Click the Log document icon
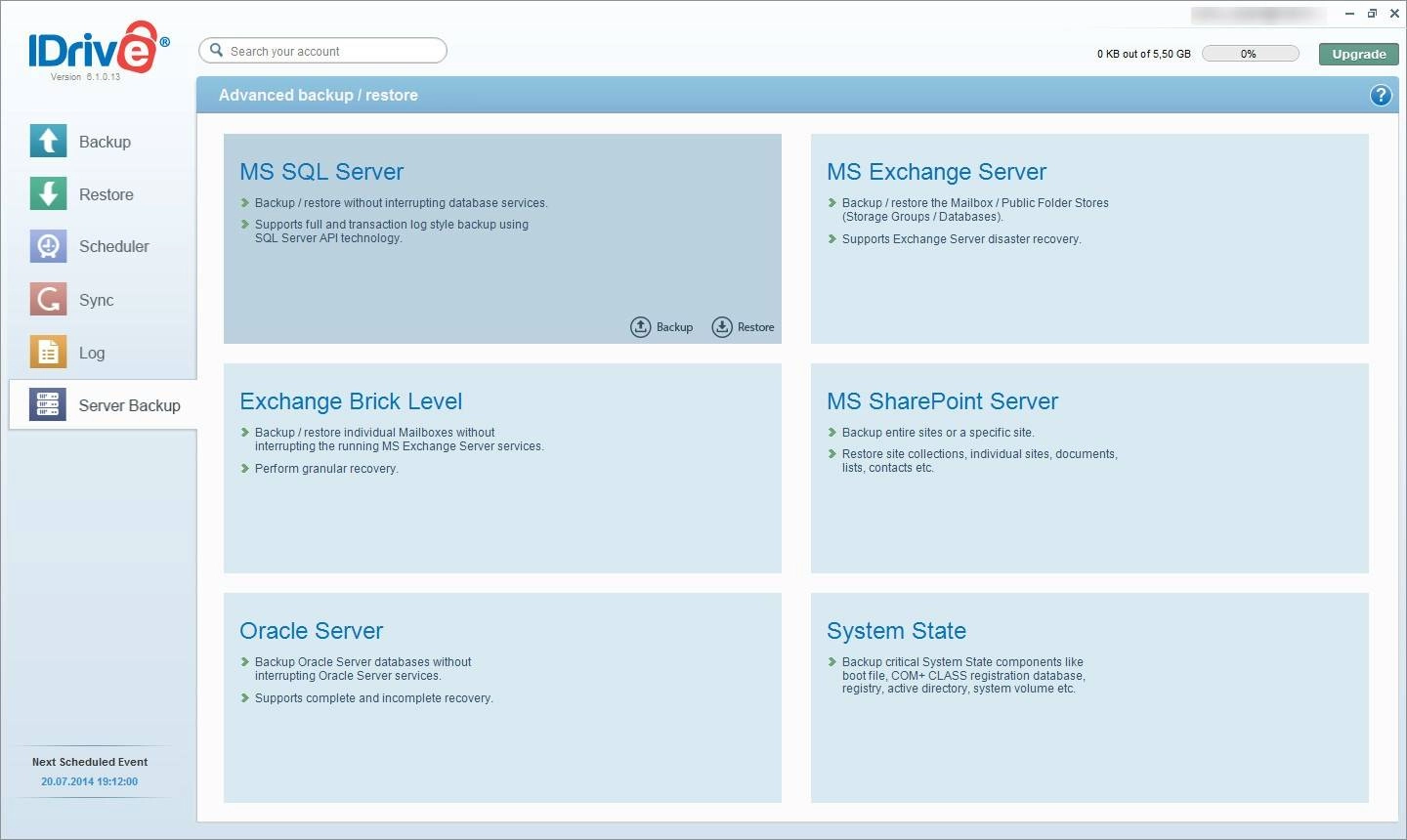 48,352
